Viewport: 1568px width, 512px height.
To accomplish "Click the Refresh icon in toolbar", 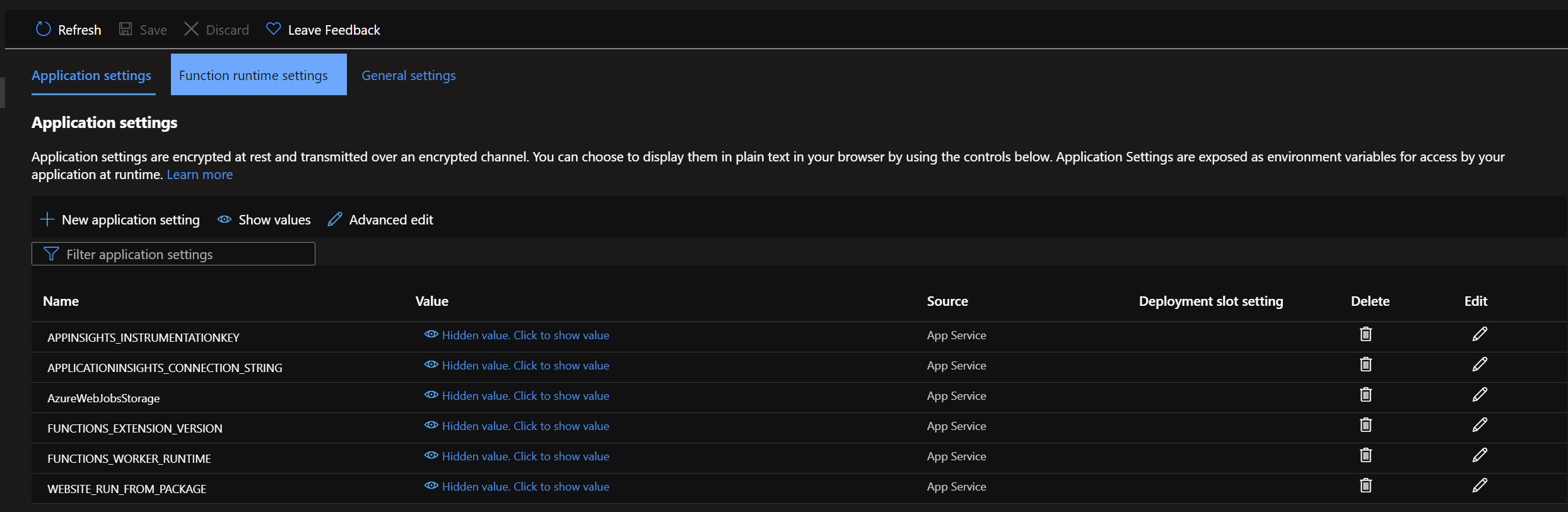I will coord(43,29).
